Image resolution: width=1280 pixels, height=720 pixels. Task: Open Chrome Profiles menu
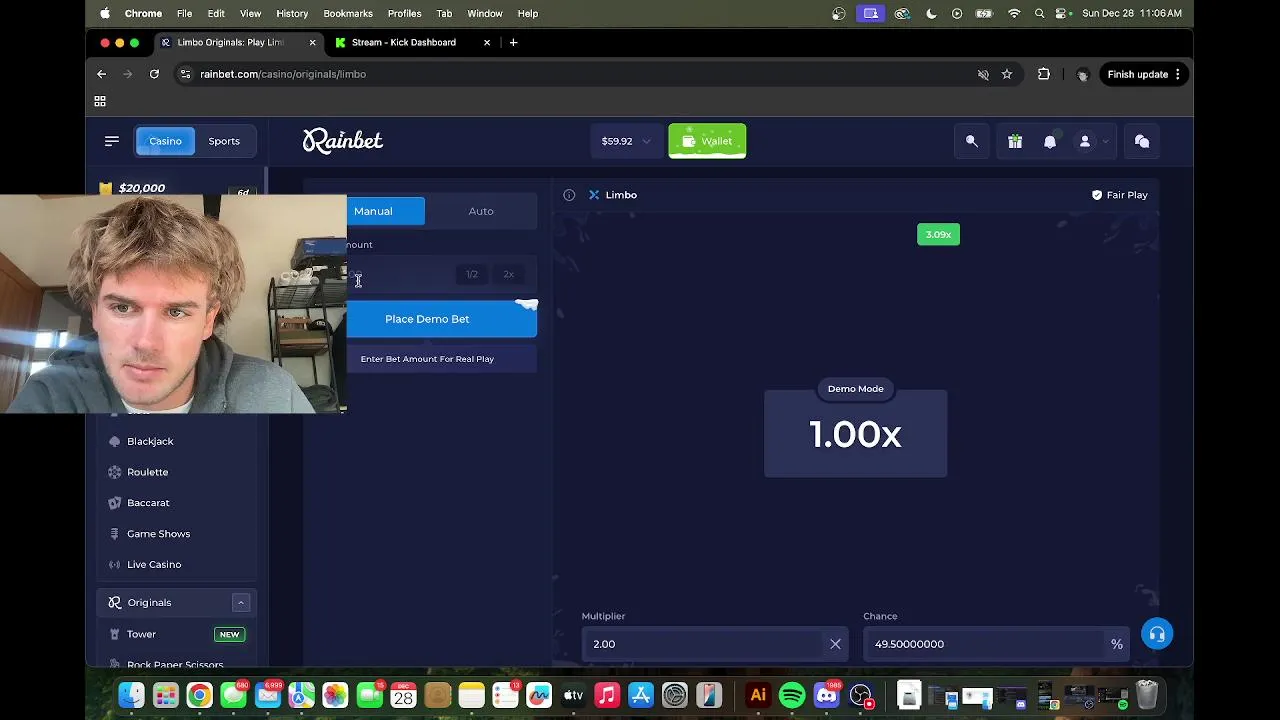point(404,13)
